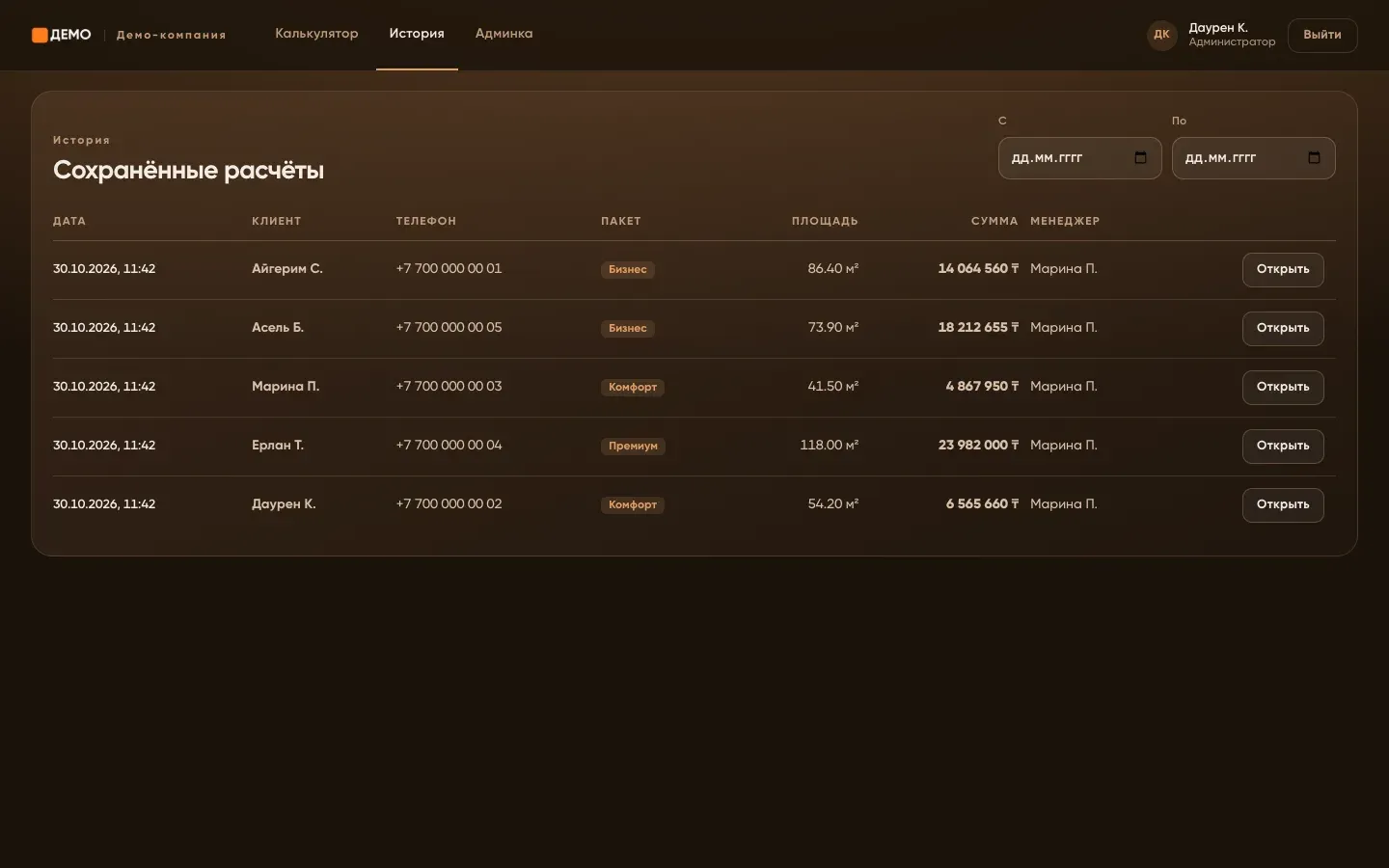The height and width of the screenshot is (868, 1389).
Task: Select phone number +7 700 000 00 01
Action: point(449,269)
